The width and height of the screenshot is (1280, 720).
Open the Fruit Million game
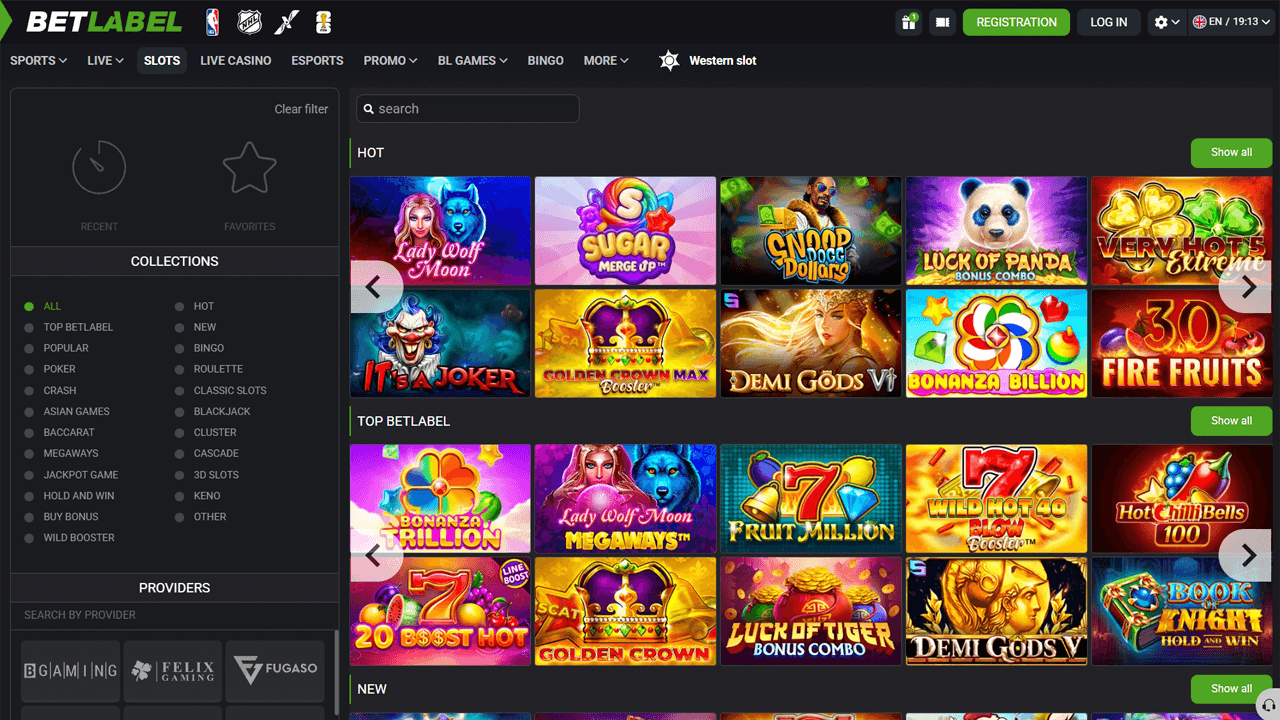(x=811, y=499)
